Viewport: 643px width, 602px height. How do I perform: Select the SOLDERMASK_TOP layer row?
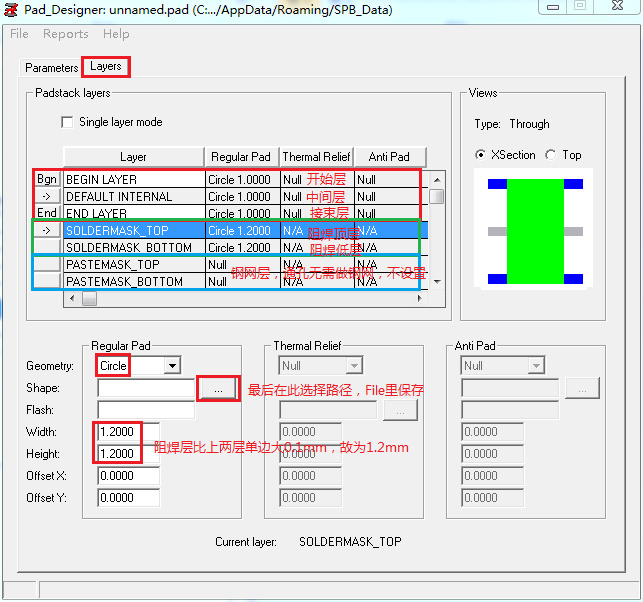(246, 230)
